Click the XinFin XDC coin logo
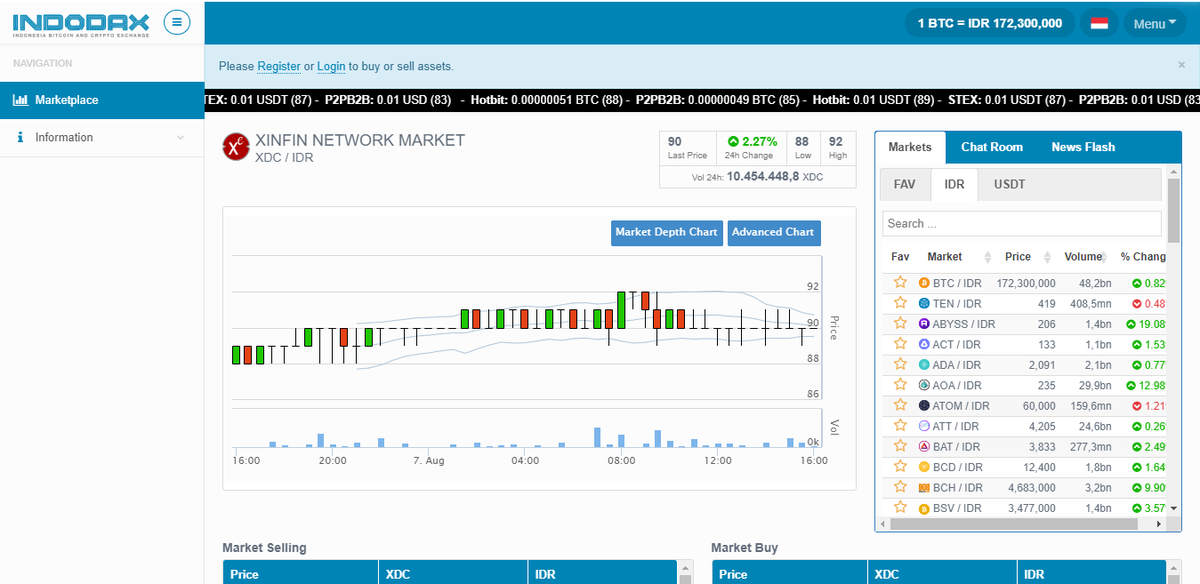The width and height of the screenshot is (1200, 584). pyautogui.click(x=236, y=146)
